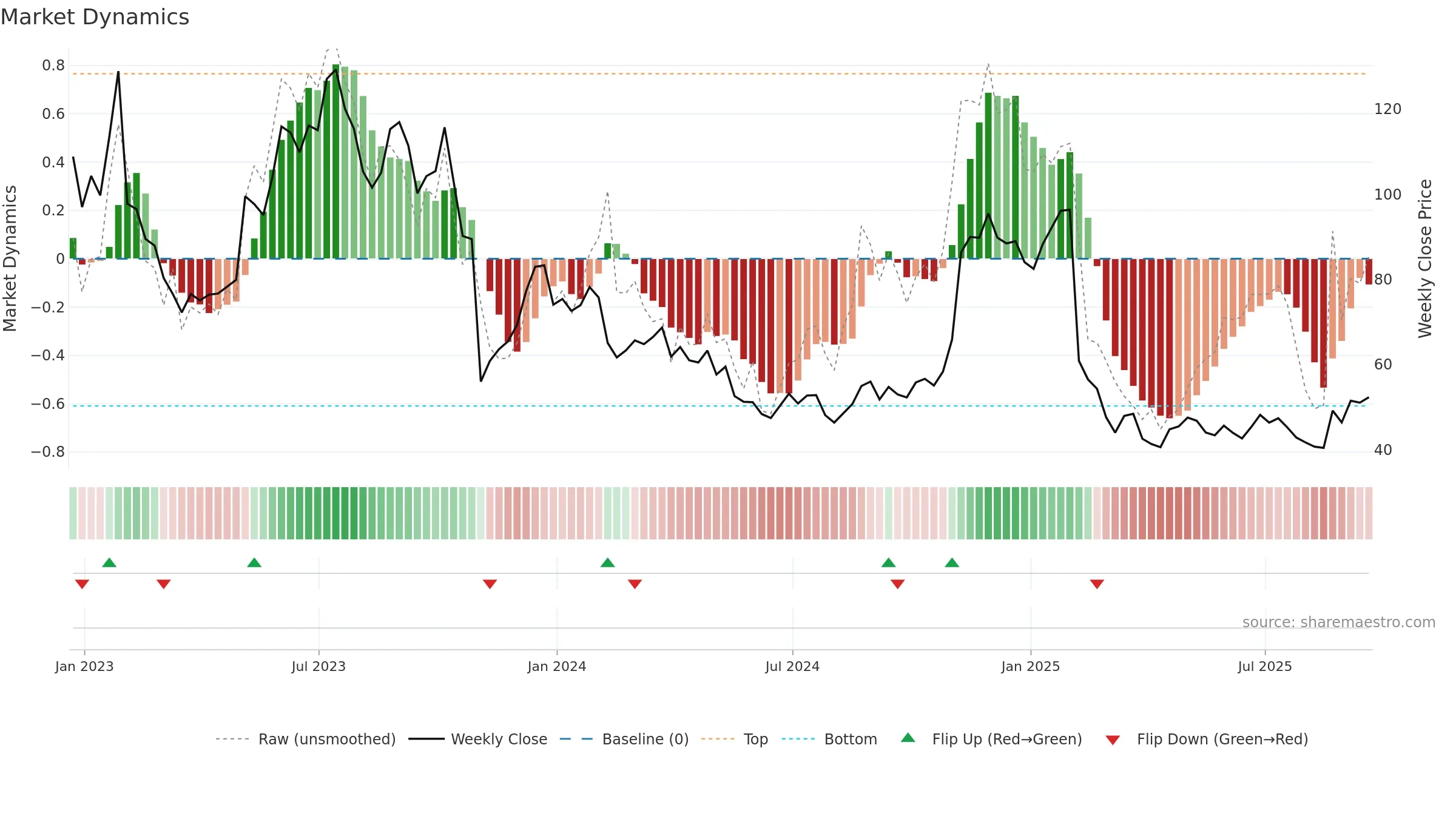Click the Jan 2023 x-axis label
The height and width of the screenshot is (819, 1456).
tap(84, 666)
